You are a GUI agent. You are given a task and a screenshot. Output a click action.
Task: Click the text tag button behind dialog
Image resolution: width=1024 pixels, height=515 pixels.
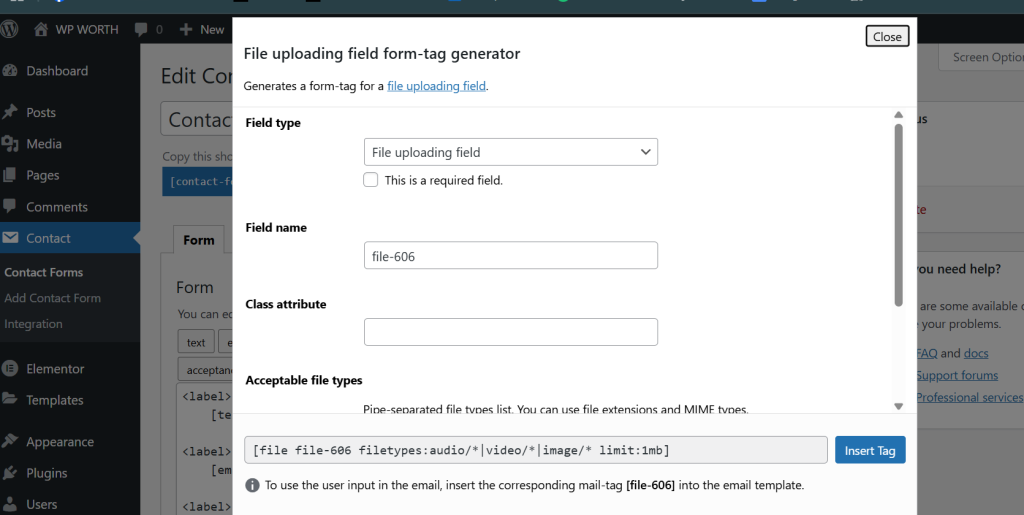coord(196,342)
